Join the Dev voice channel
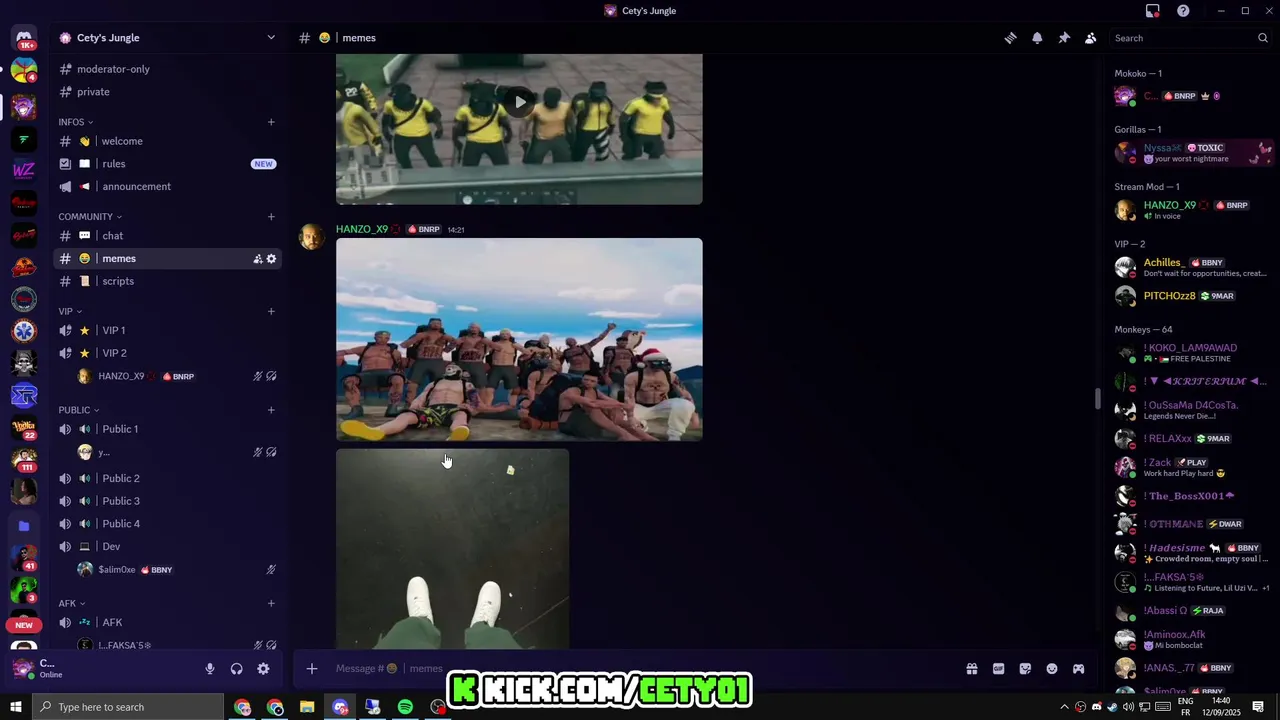 point(167,547)
